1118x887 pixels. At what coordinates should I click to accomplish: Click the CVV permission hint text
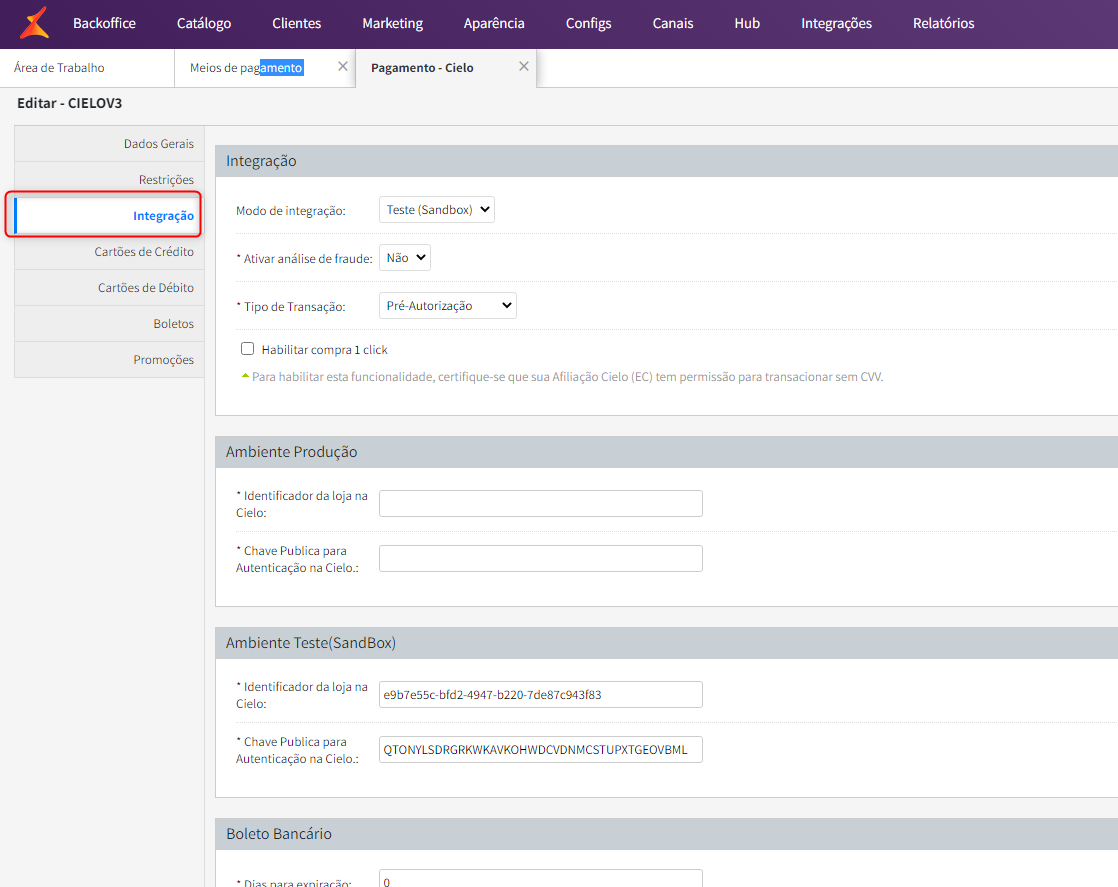(567, 376)
